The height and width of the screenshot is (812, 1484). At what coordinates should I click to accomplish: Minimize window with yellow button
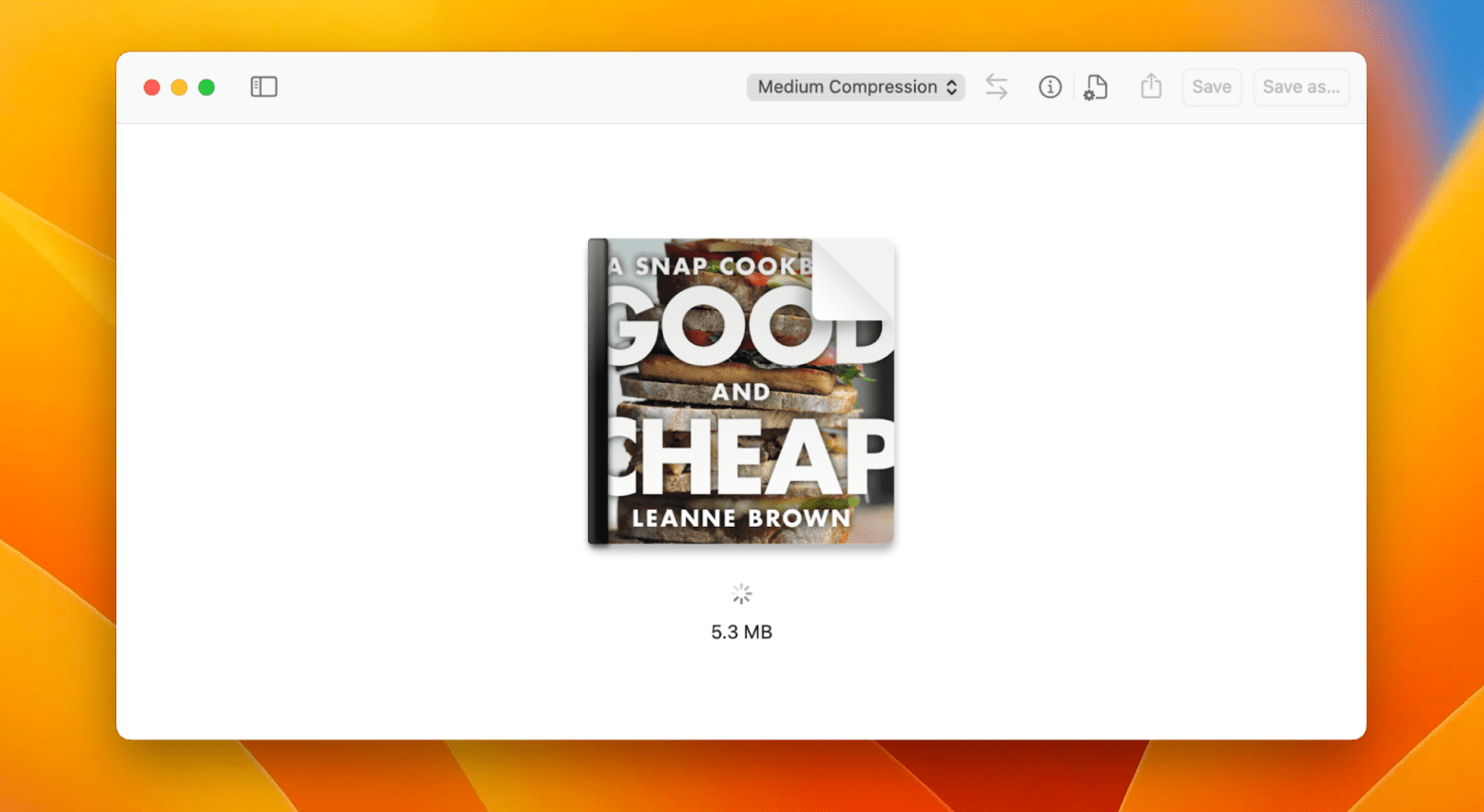point(179,87)
